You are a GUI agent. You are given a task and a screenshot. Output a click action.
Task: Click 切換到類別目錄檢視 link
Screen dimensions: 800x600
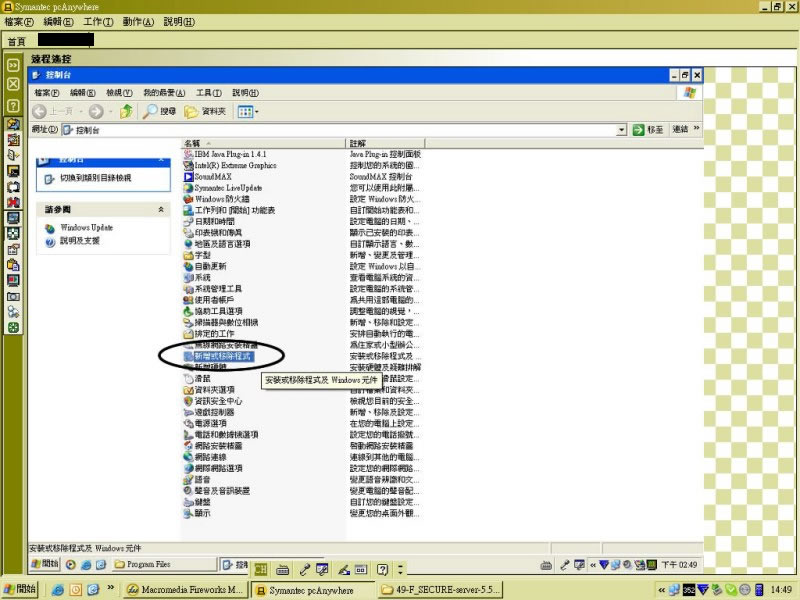tap(95, 178)
